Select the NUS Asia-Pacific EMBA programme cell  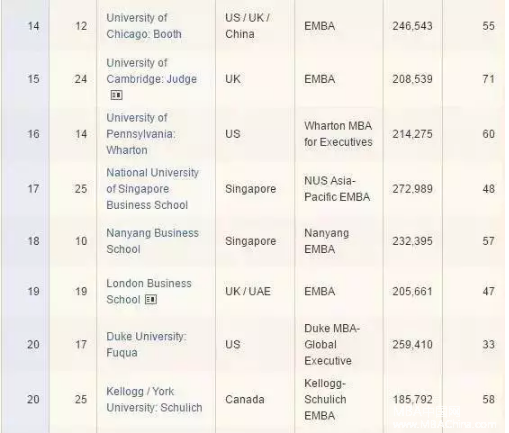tap(337, 189)
